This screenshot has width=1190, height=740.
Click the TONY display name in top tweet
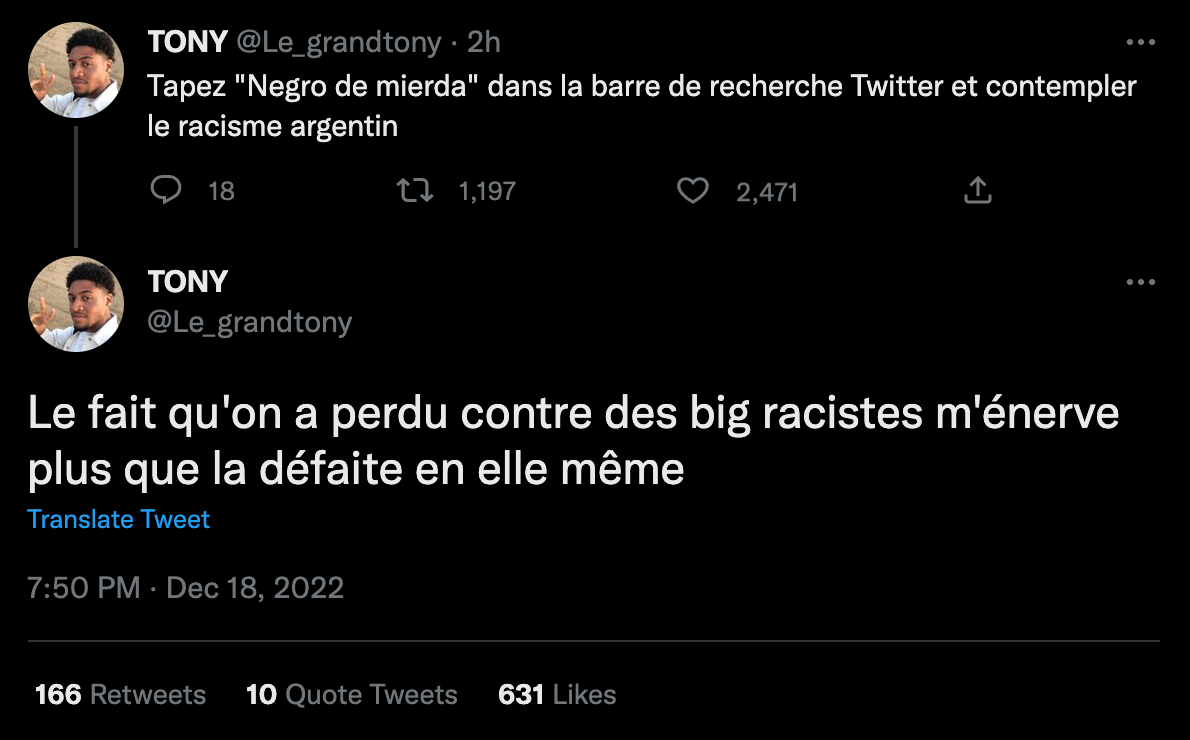(x=187, y=43)
